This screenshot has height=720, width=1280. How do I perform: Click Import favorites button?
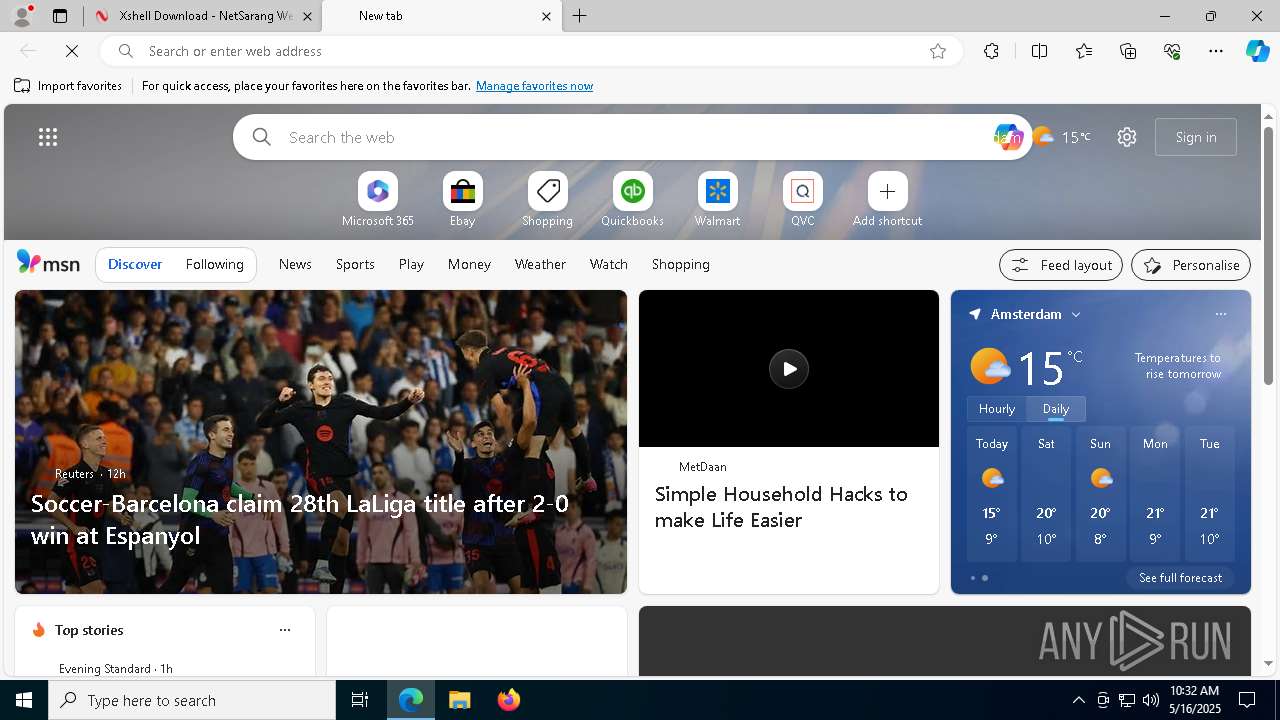tap(68, 86)
